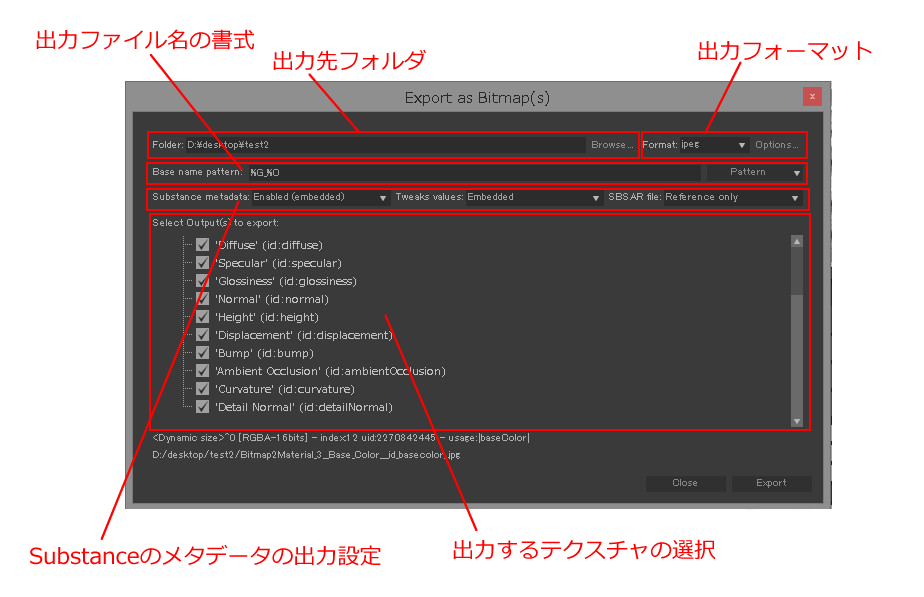Open the Pattern dropdown
This screenshot has width=924, height=597.
tap(755, 172)
